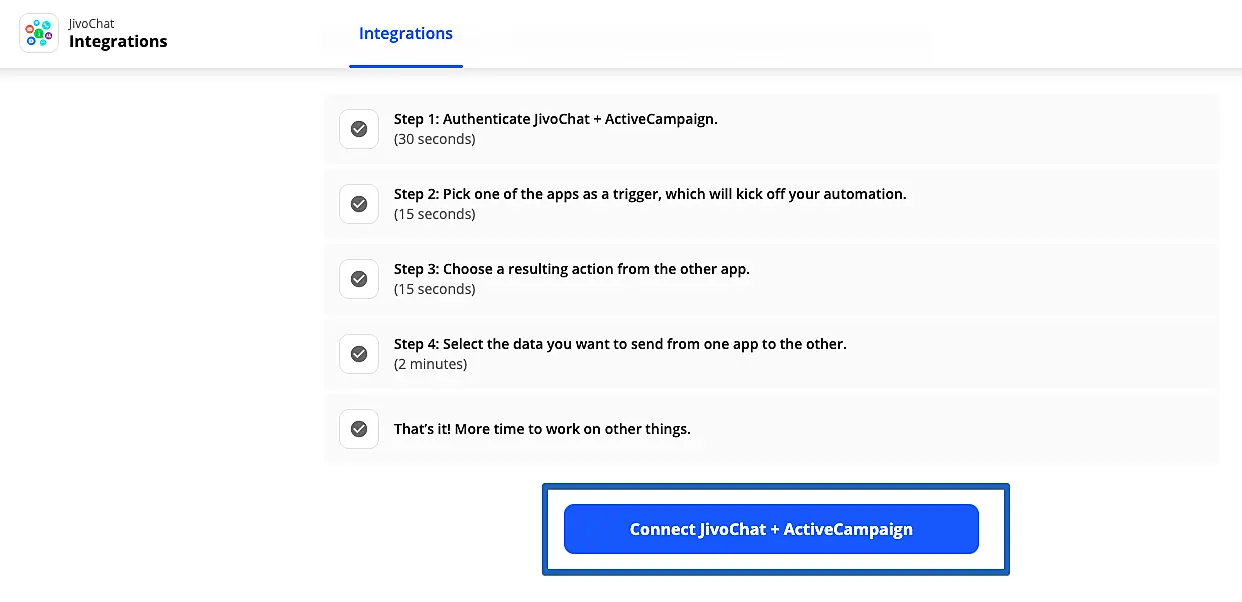Image resolution: width=1242 pixels, height=602 pixels.
Task: Click the "(30 seconds)" duration under Step 1
Action: pos(434,139)
